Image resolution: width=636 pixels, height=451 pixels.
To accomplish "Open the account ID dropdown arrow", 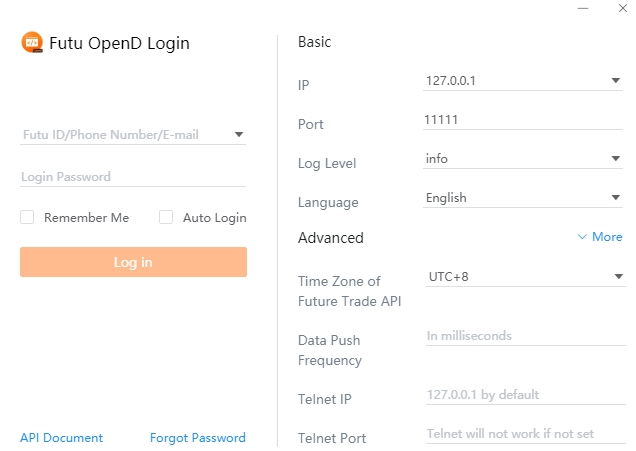I will (239, 135).
